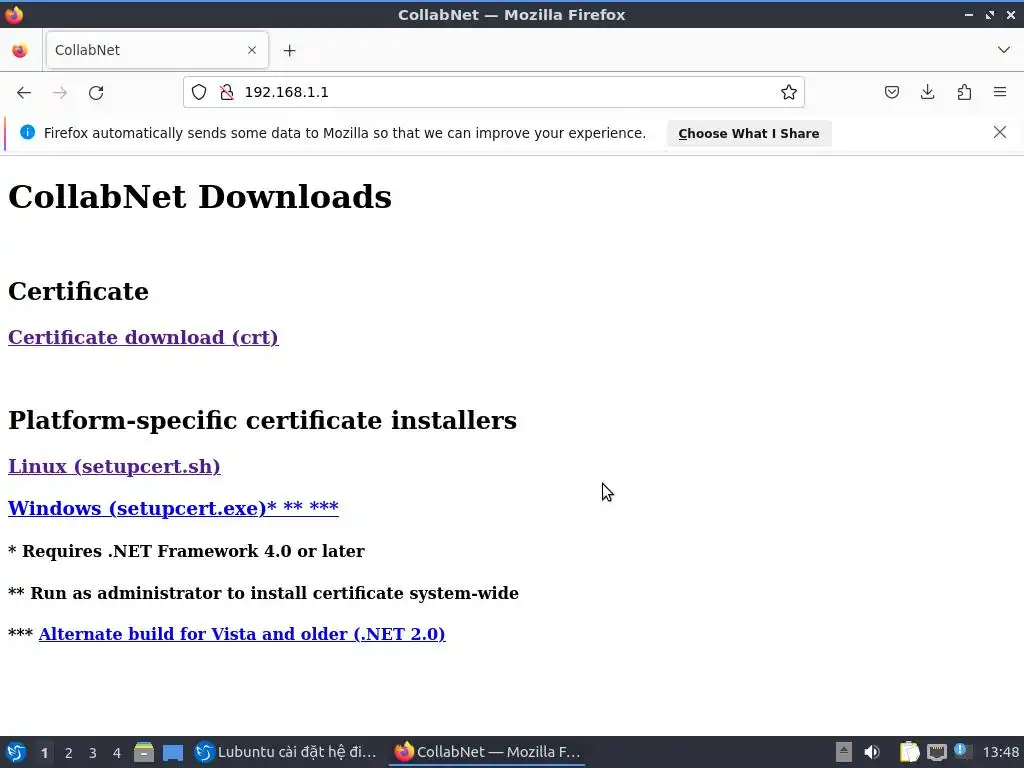The width and height of the screenshot is (1024, 768).
Task: Open the clipboard manager tray icon
Action: tap(908, 752)
